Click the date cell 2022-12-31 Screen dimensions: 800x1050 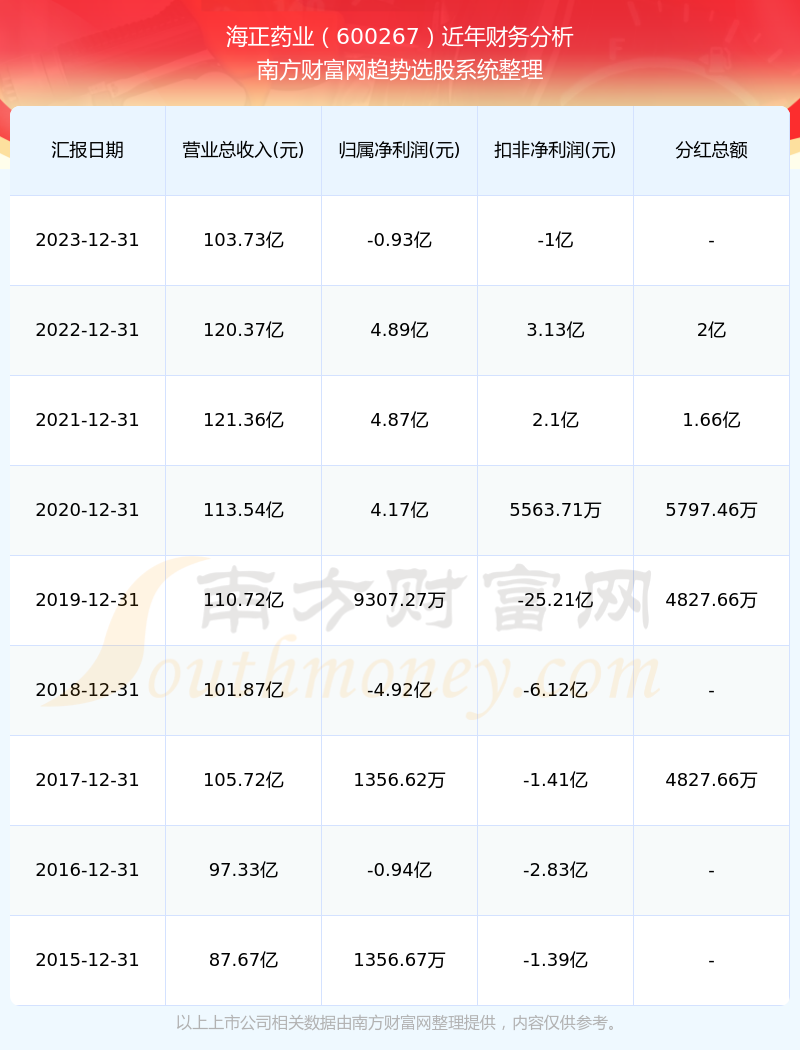(88, 330)
